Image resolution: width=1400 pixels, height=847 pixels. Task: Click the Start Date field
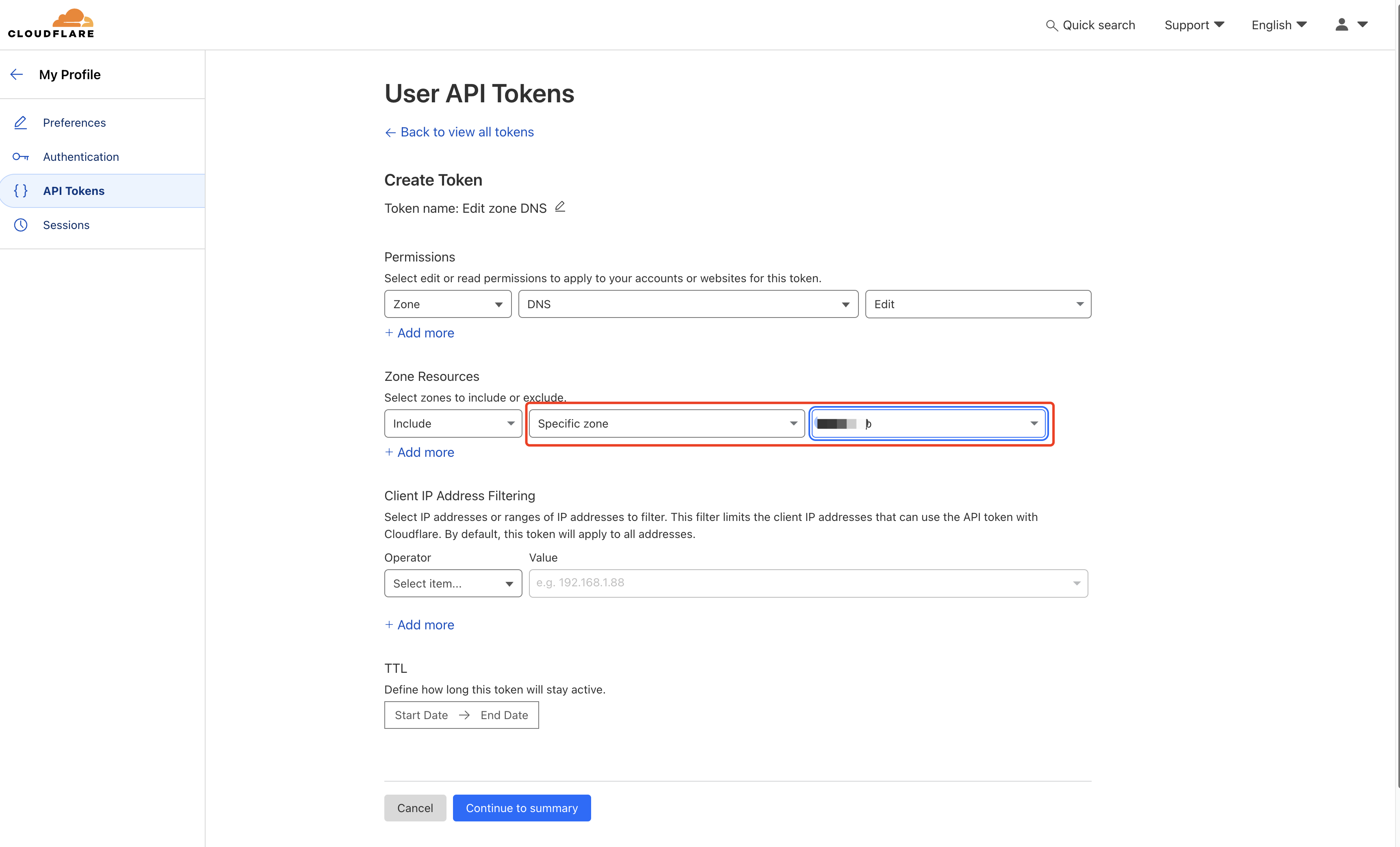point(421,715)
